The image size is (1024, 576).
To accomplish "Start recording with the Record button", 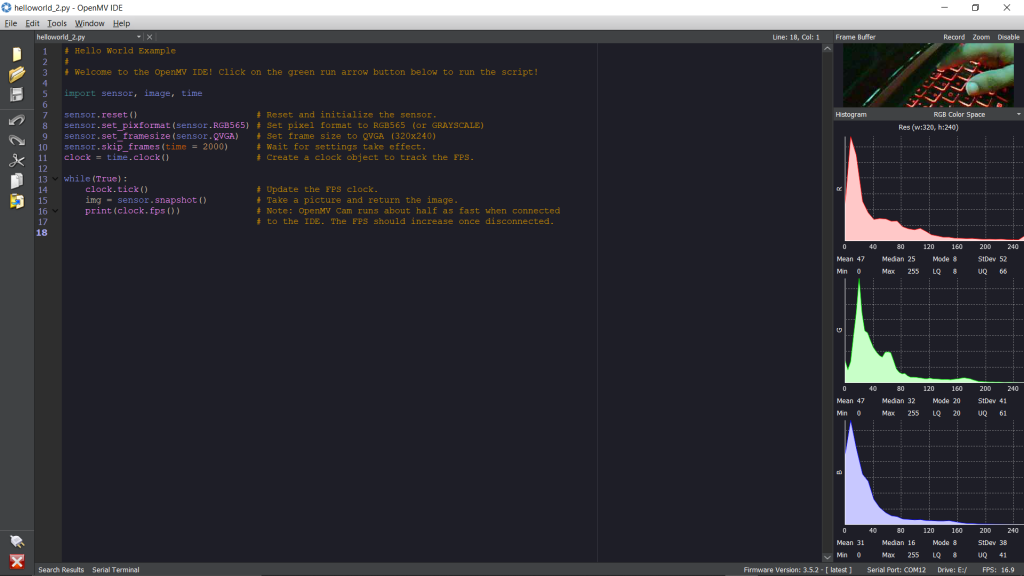I will 953,37.
